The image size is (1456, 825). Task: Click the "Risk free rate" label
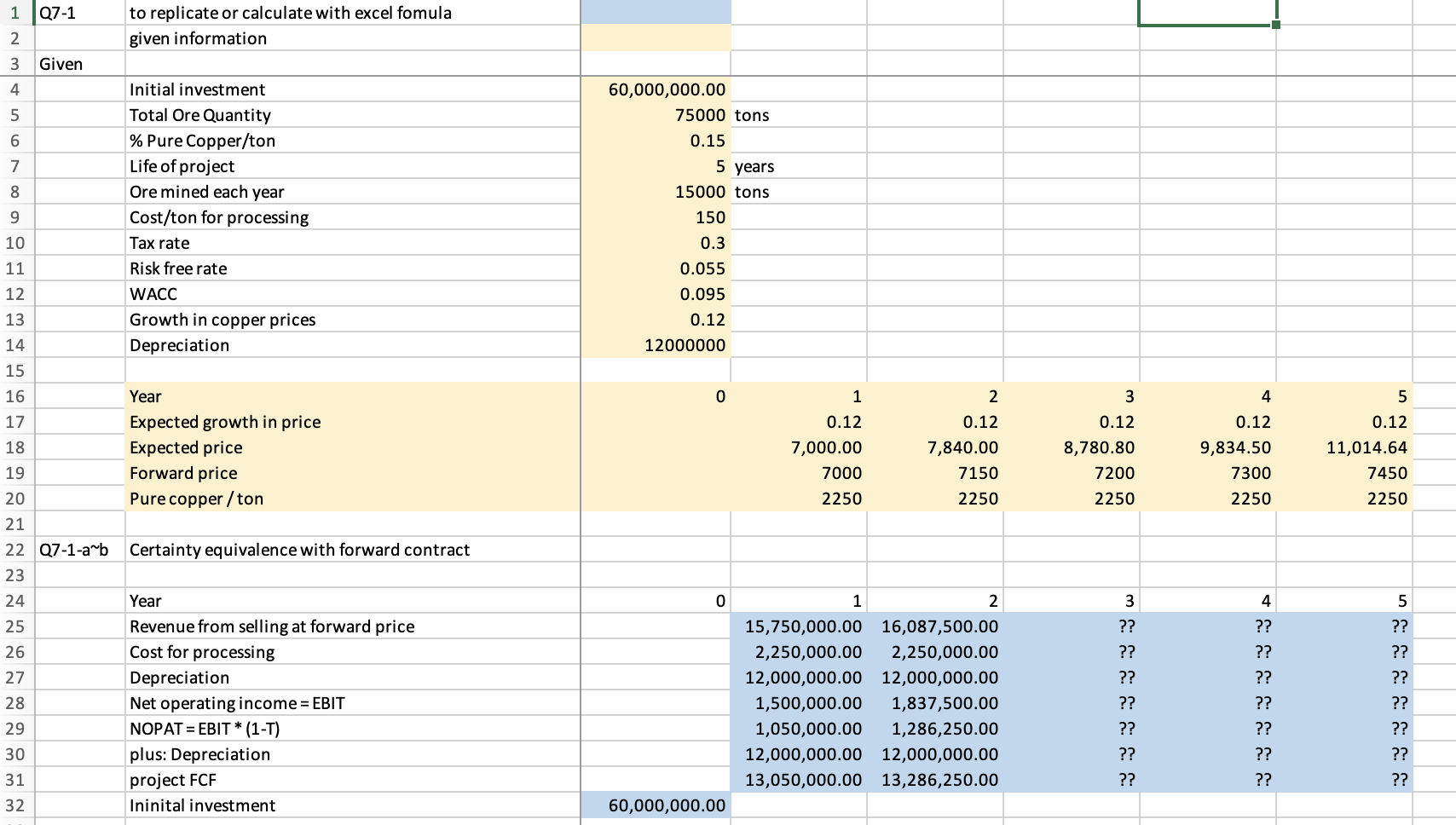pyautogui.click(x=178, y=268)
